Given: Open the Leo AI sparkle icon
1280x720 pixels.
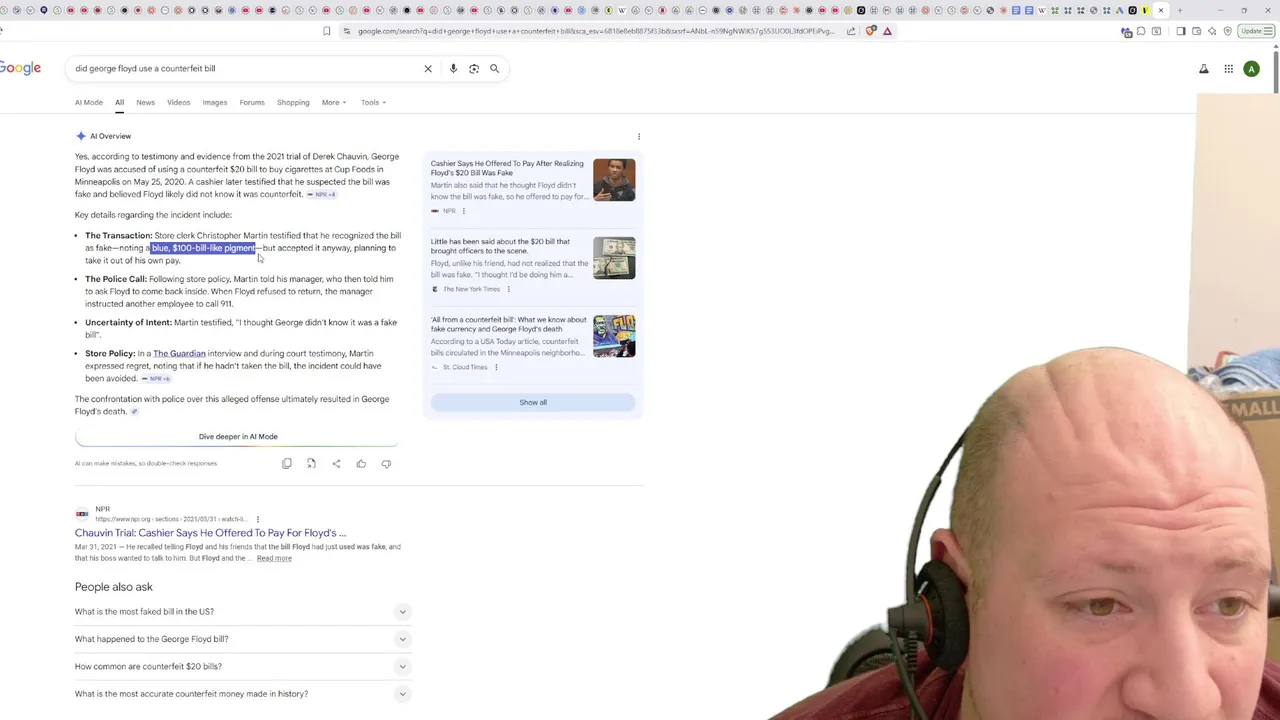Looking at the screenshot, I should tap(1212, 31).
